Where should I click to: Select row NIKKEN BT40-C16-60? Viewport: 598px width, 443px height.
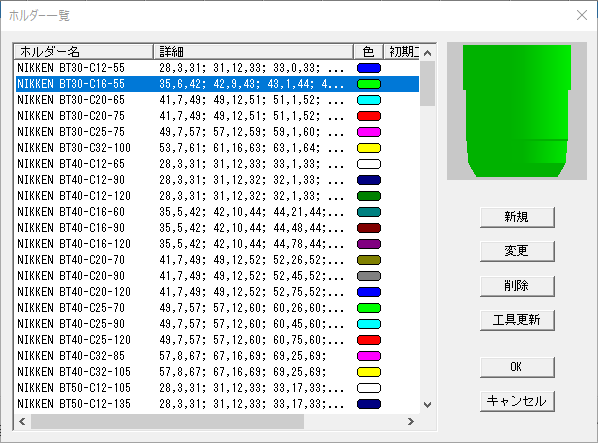click(217, 212)
